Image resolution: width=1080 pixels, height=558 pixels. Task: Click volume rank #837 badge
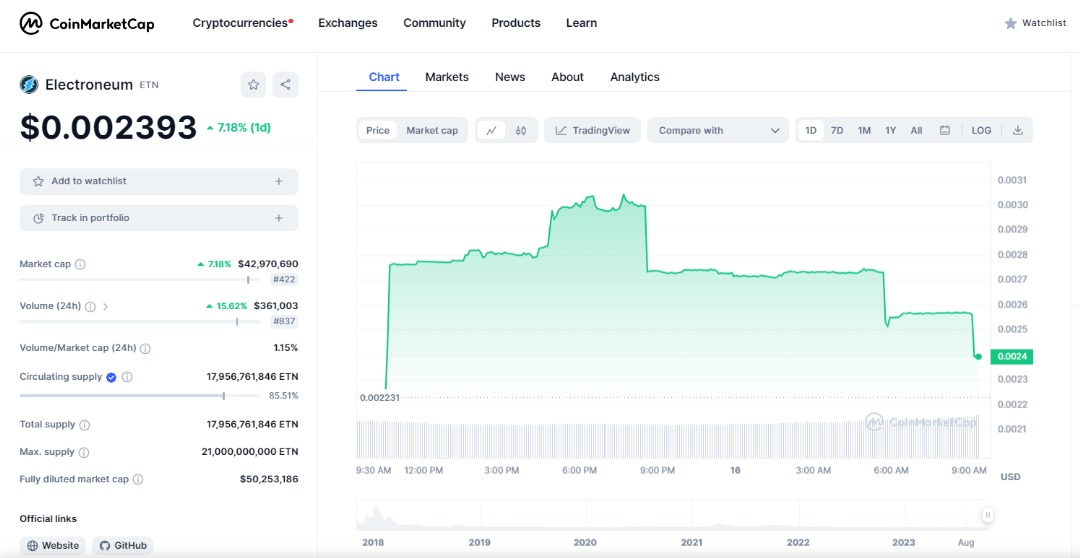pos(284,322)
